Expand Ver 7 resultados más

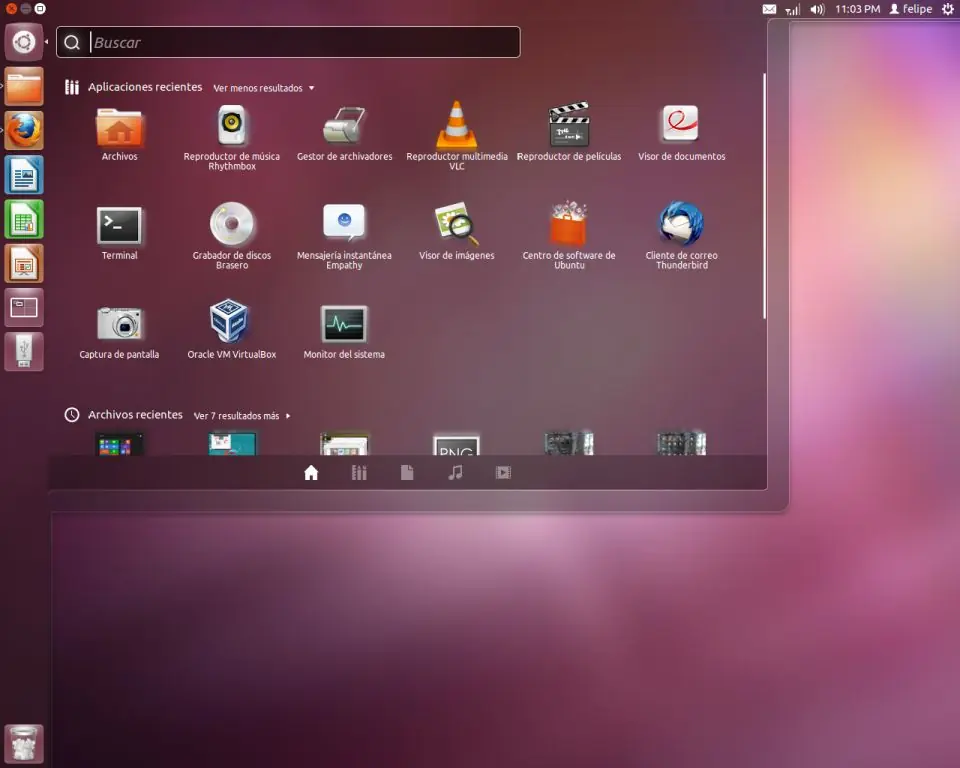point(242,416)
